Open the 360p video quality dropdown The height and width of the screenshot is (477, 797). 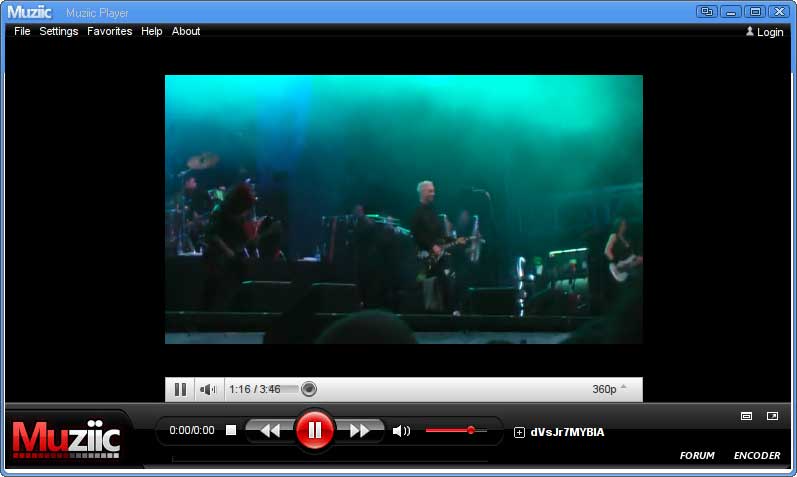610,389
